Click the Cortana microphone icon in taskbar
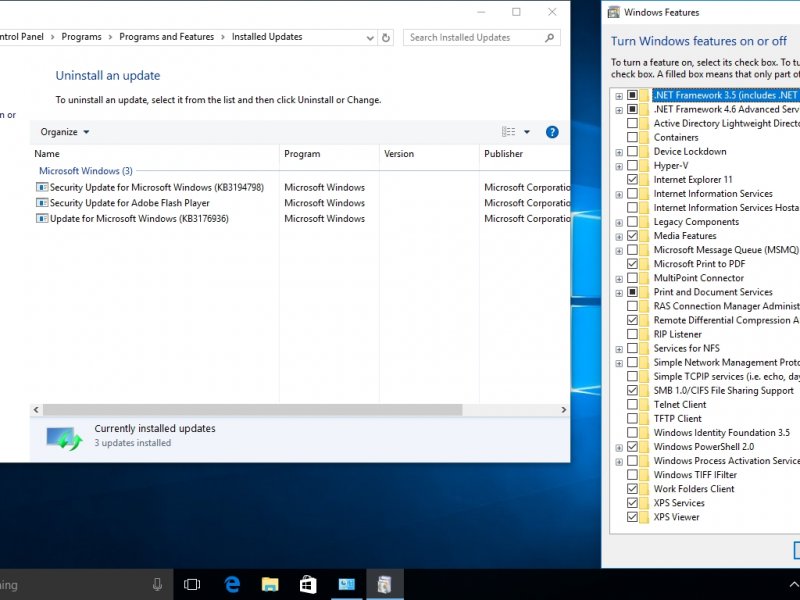This screenshot has width=800, height=600. coord(158,585)
